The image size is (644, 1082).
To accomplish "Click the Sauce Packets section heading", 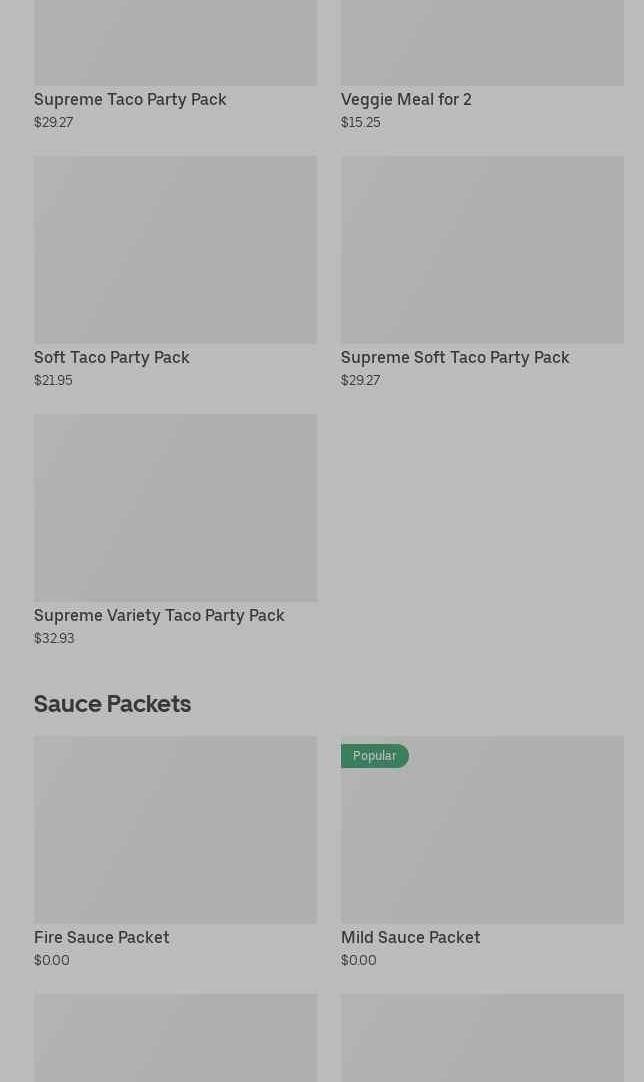I will click(112, 703).
